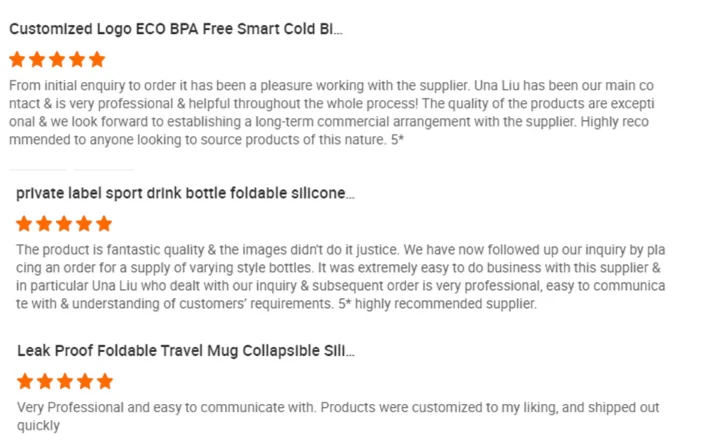712x446 pixels.
Task: Open the Customized Logo ECO BPA Free product link
Action: coord(176,29)
